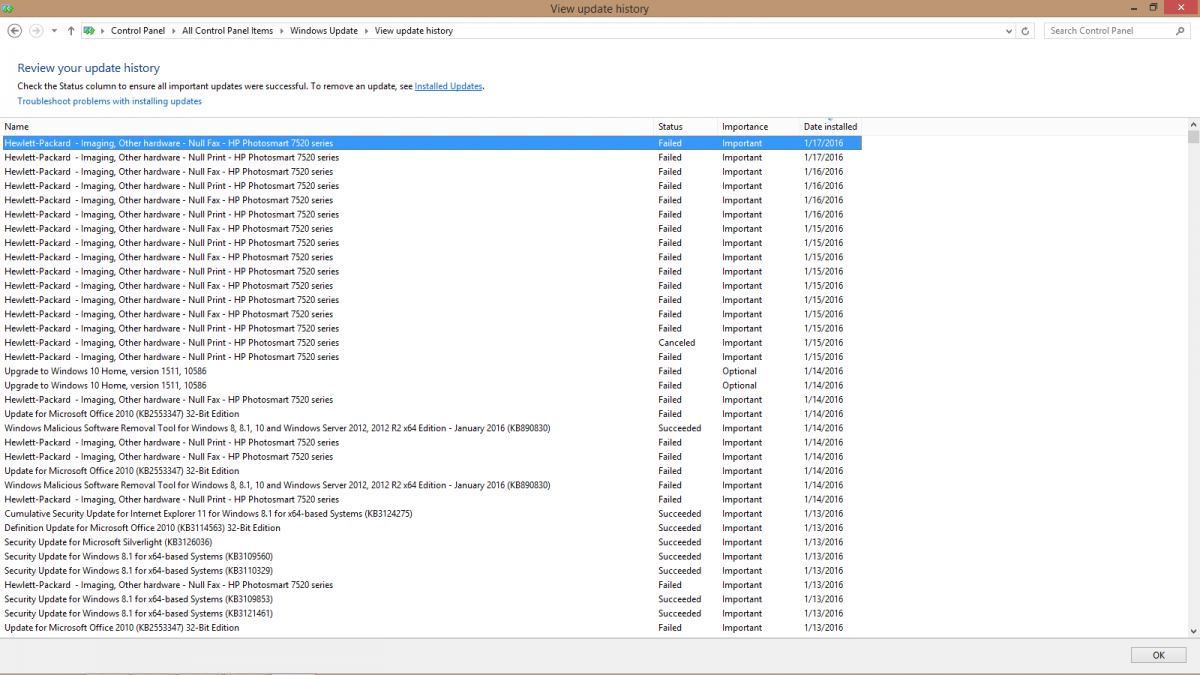Navigate to Control Panel breadcrumb
Viewport: 1200px width, 675px height.
pyautogui.click(x=140, y=31)
